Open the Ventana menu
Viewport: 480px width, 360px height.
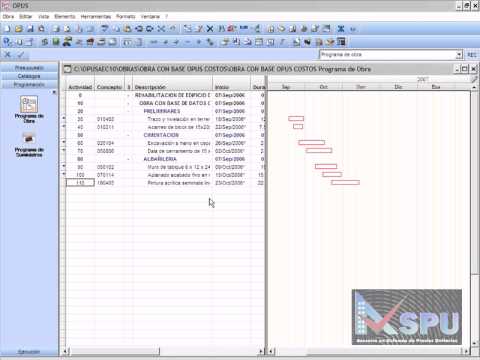pyautogui.click(x=150, y=16)
